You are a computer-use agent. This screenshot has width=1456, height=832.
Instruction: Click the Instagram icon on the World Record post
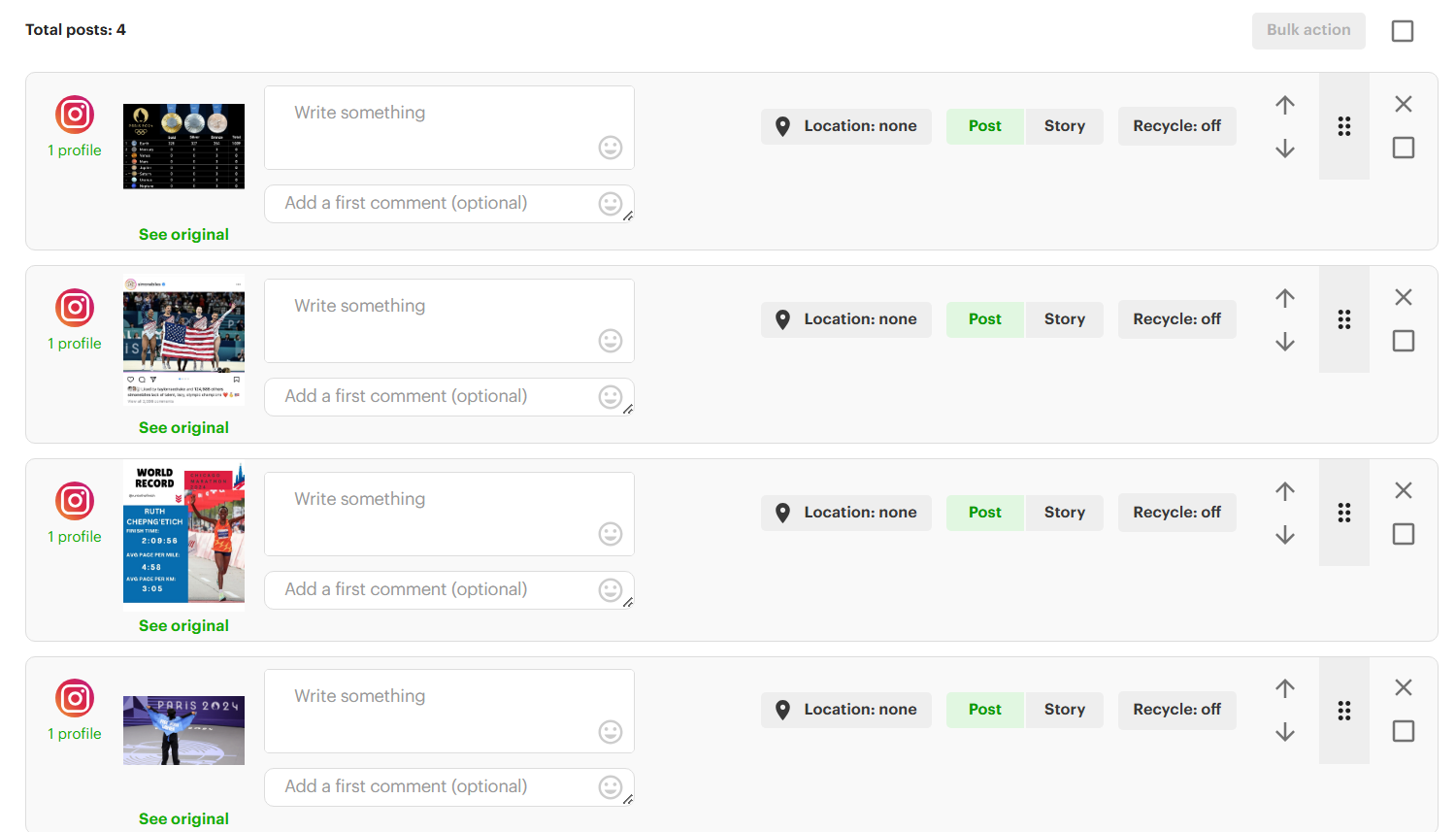[x=75, y=501]
